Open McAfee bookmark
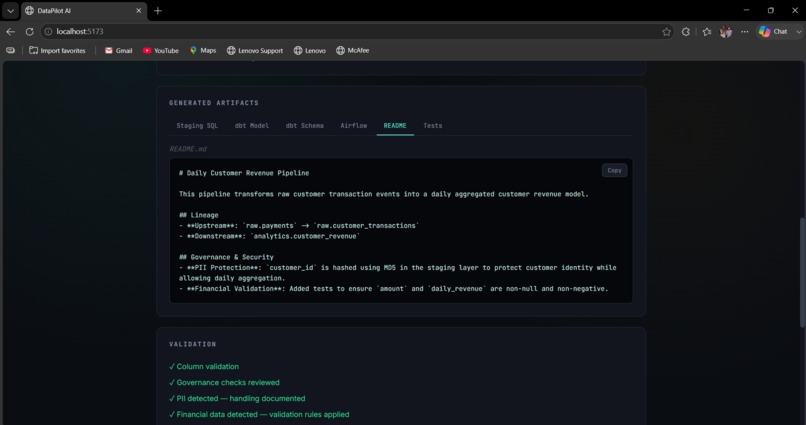 pos(353,50)
